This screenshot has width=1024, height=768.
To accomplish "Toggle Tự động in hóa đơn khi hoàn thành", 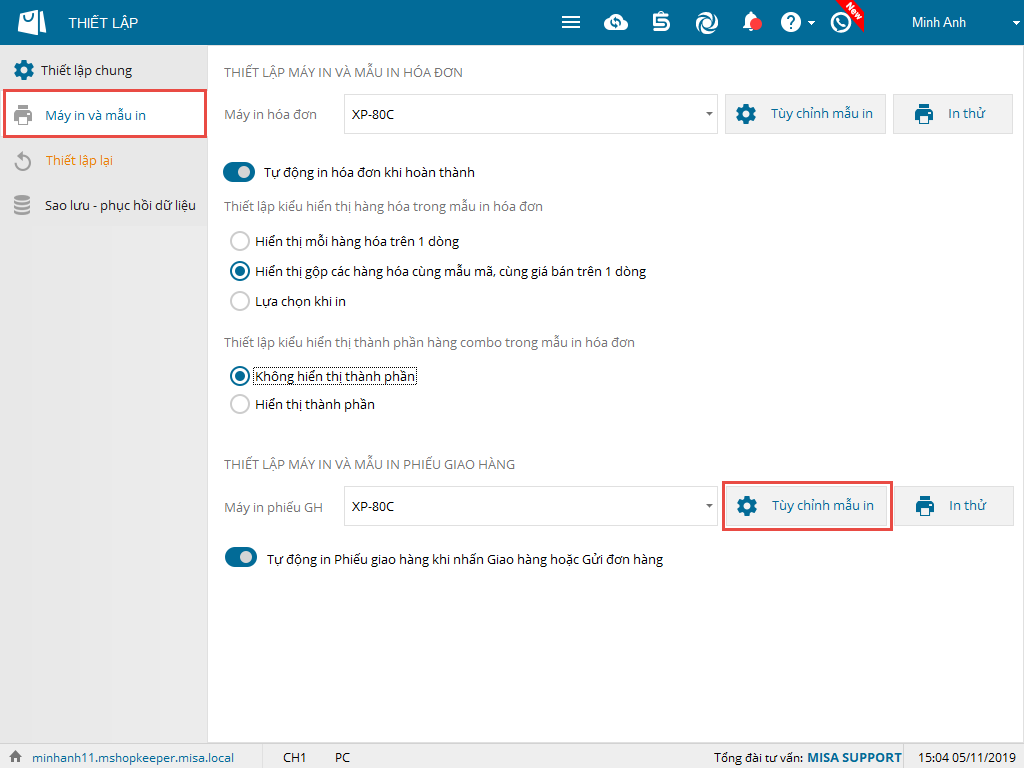I will pos(239,172).
